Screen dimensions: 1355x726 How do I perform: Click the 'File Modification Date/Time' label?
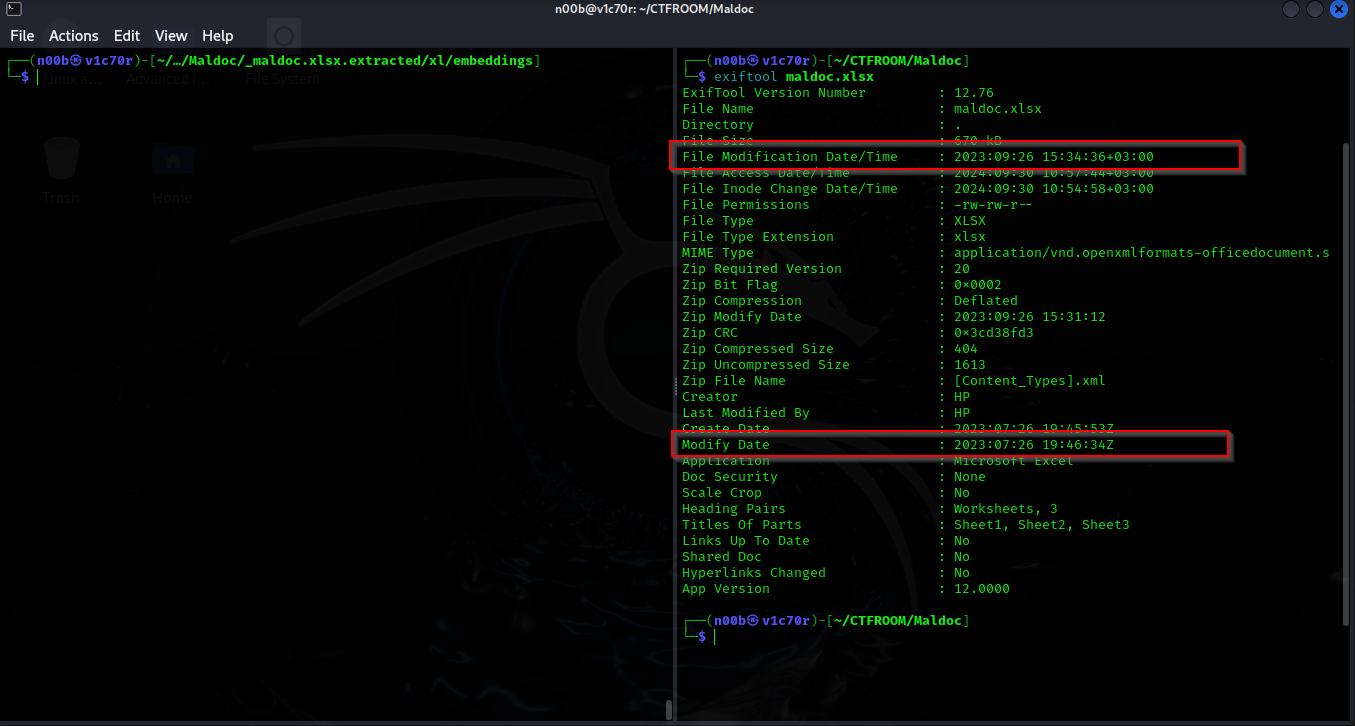point(790,157)
